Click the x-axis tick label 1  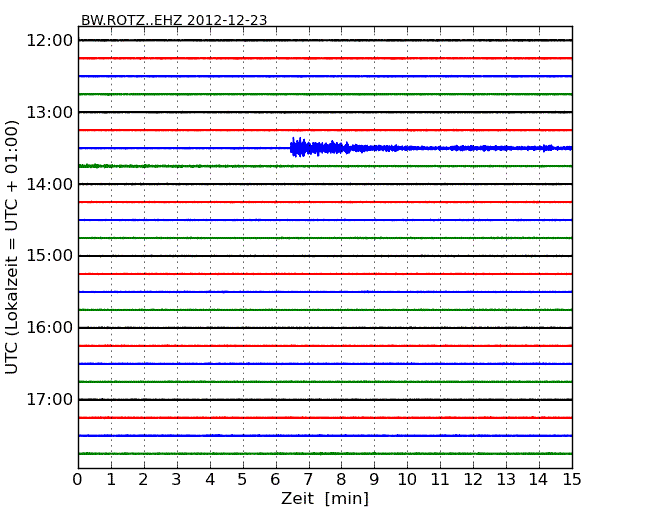(x=111, y=480)
